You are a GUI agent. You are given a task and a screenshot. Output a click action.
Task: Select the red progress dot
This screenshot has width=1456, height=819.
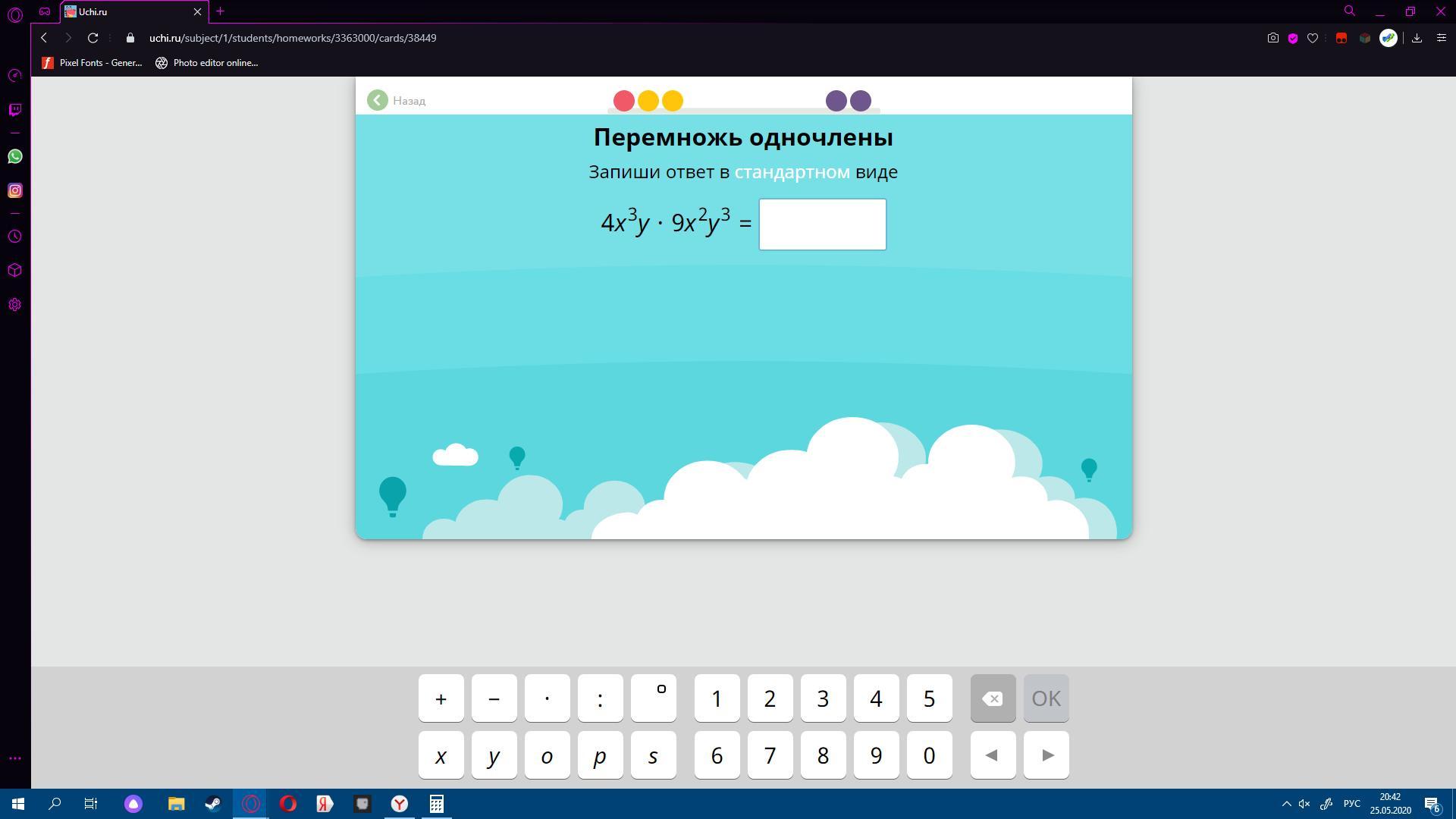[x=623, y=101]
